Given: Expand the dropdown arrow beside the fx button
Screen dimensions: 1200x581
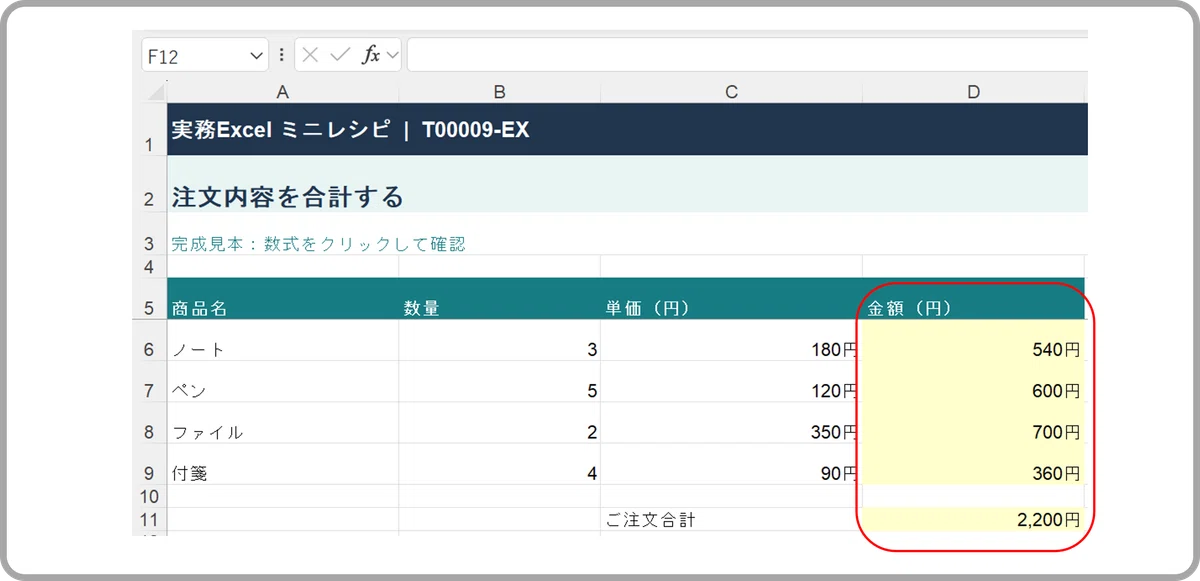Looking at the screenshot, I should (x=391, y=56).
